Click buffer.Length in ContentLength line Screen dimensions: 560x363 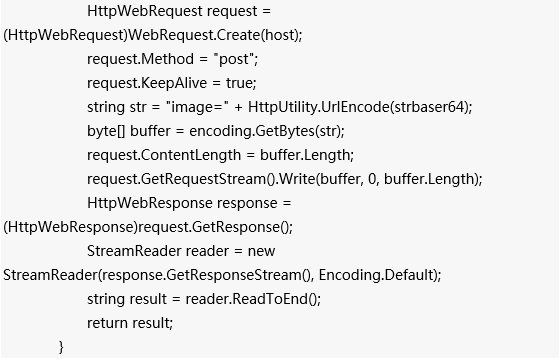pyautogui.click(x=307, y=155)
